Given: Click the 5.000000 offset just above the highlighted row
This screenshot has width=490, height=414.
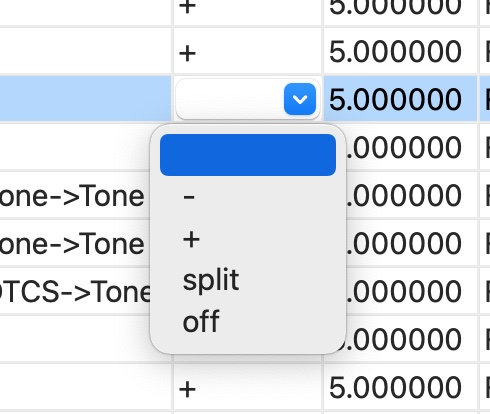Looking at the screenshot, I should click(x=395, y=52).
